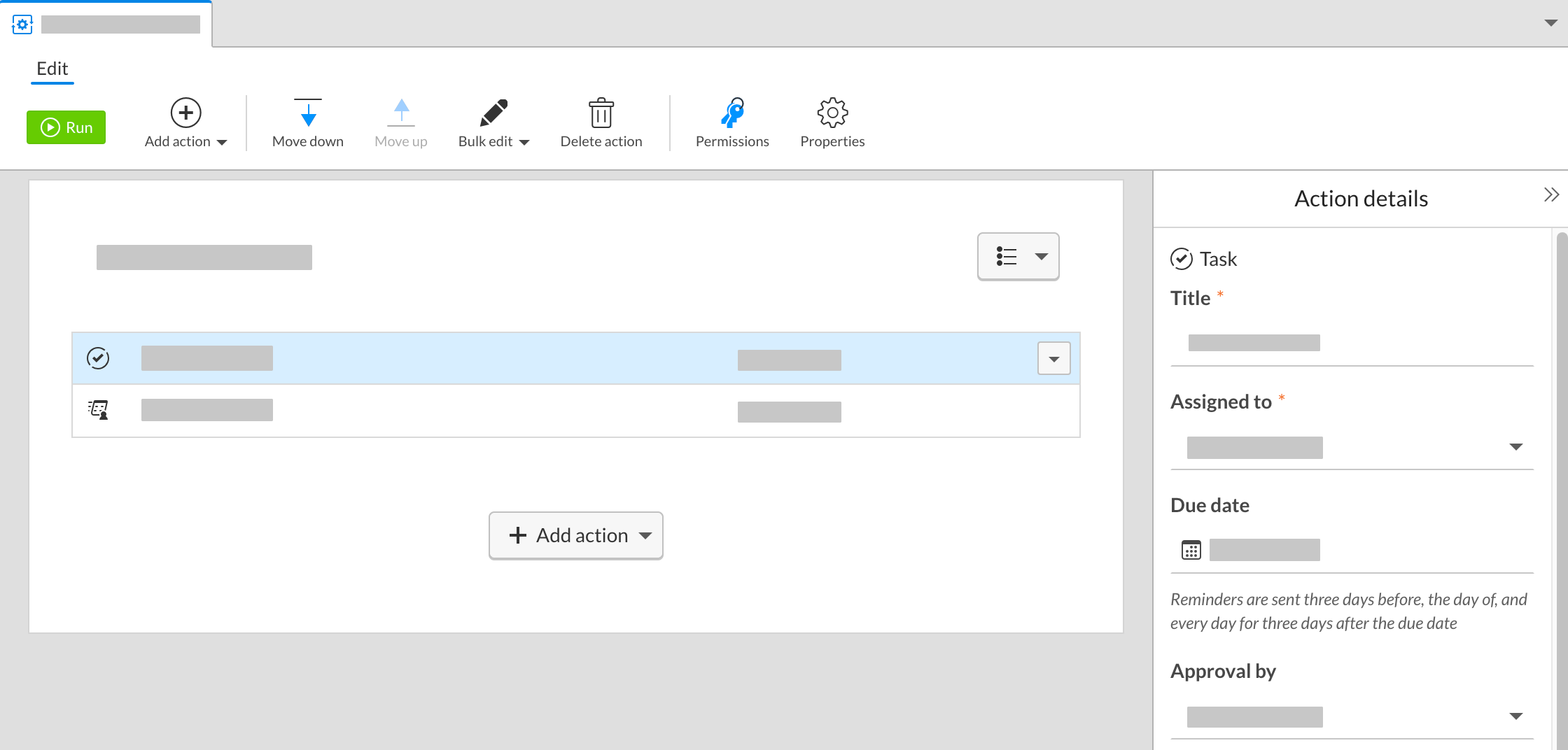Open the list view selector above the workflow
1568x750 pixels.
click(1018, 256)
